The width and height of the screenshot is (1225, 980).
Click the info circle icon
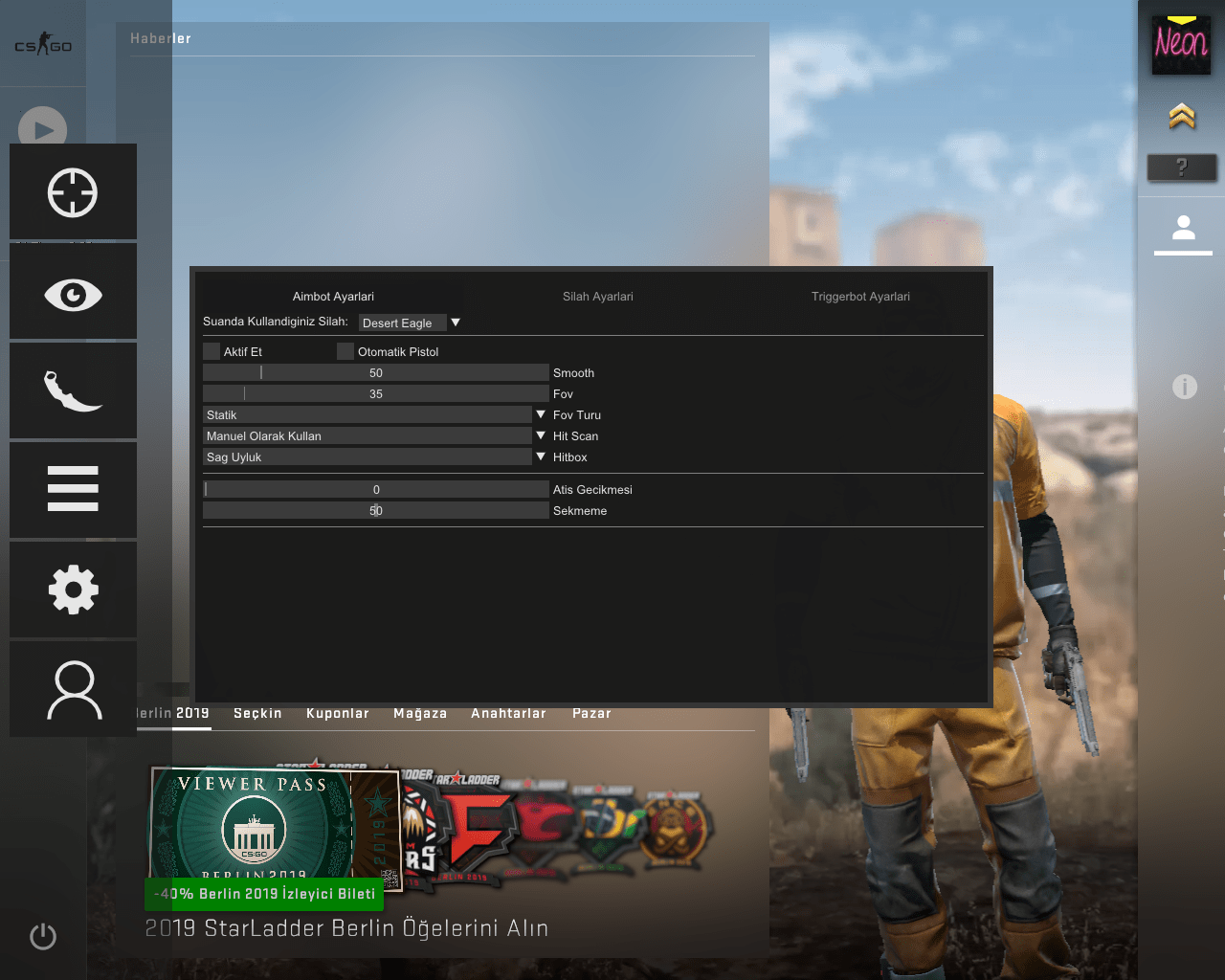click(x=1185, y=387)
